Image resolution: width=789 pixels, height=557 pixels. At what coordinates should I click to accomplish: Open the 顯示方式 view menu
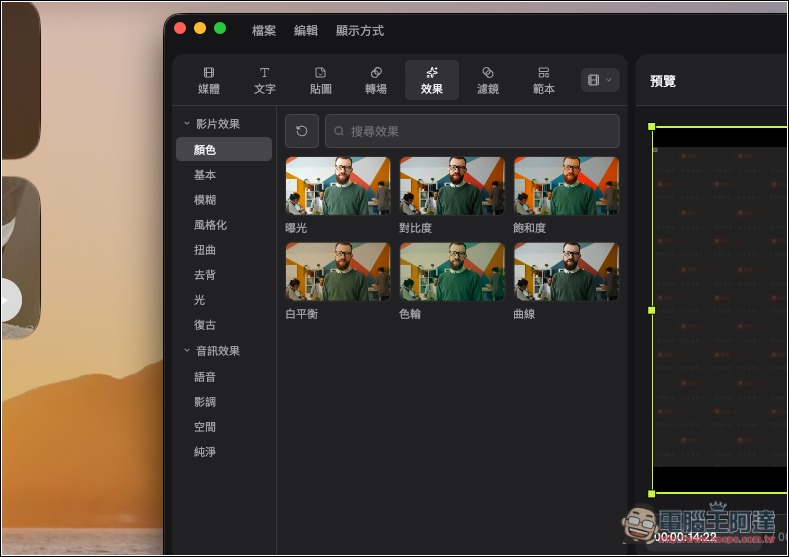click(360, 31)
